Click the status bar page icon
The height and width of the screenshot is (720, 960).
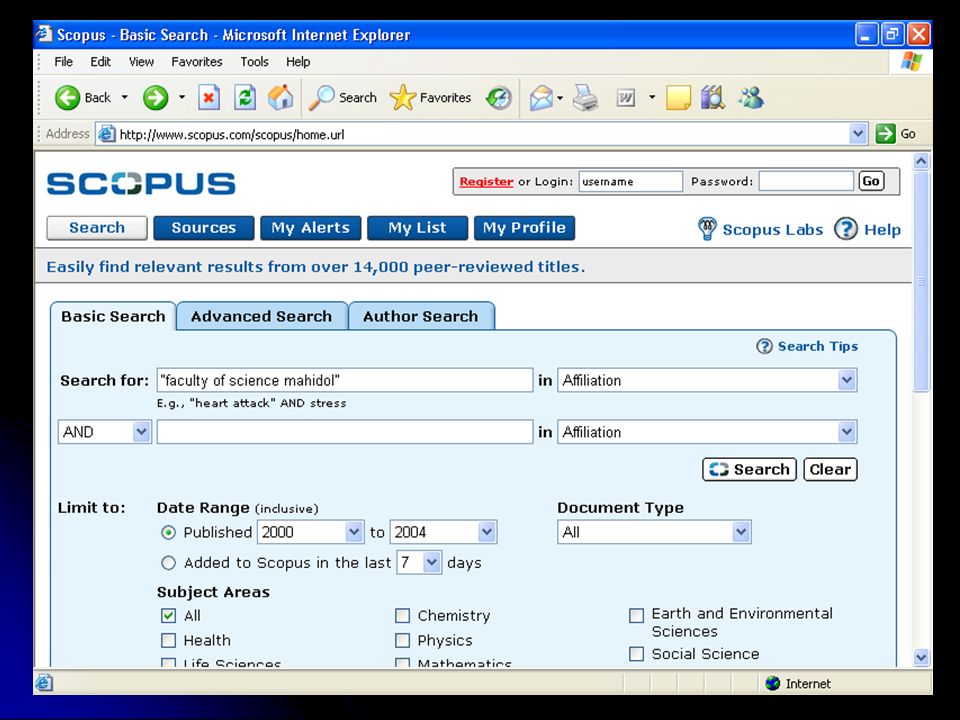(44, 683)
